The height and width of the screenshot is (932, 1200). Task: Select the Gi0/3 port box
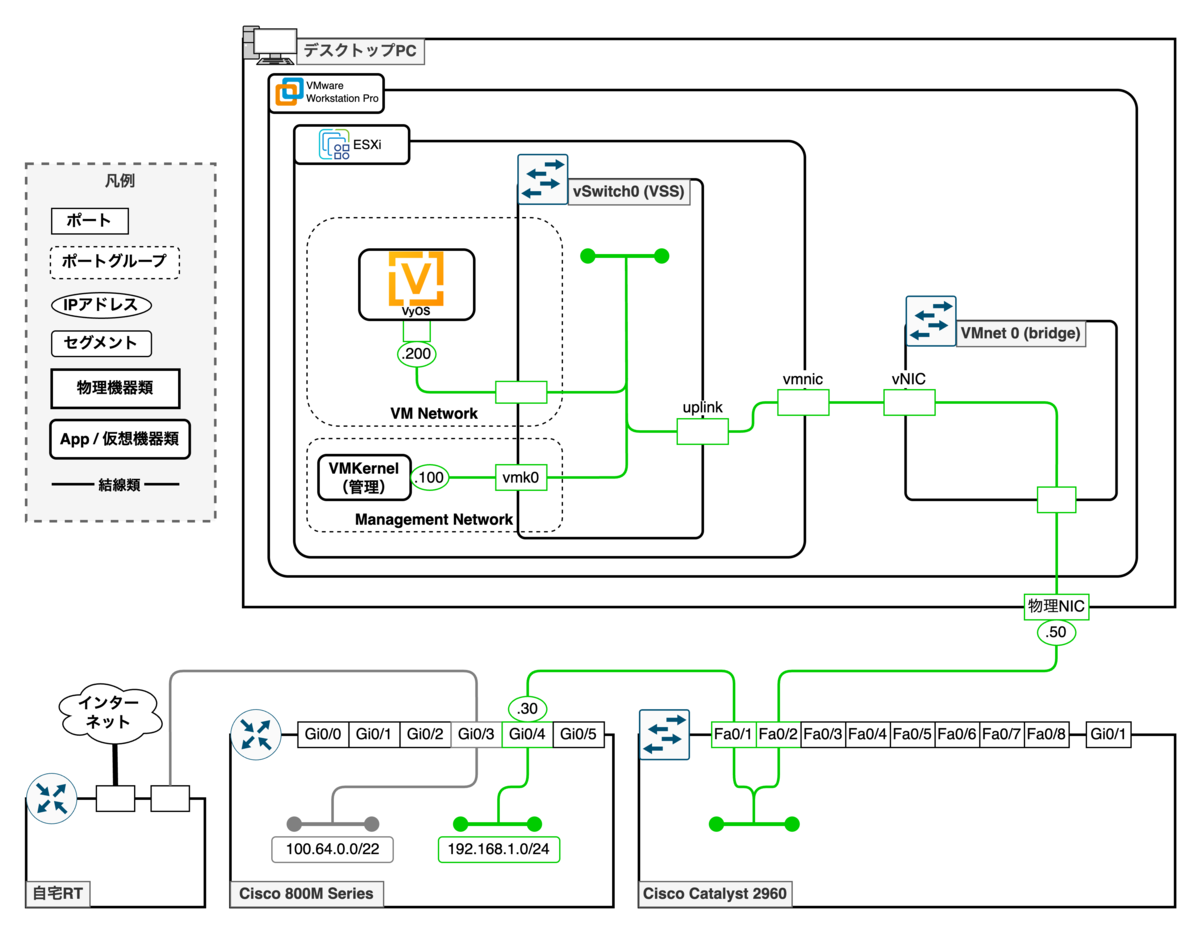[x=476, y=734]
